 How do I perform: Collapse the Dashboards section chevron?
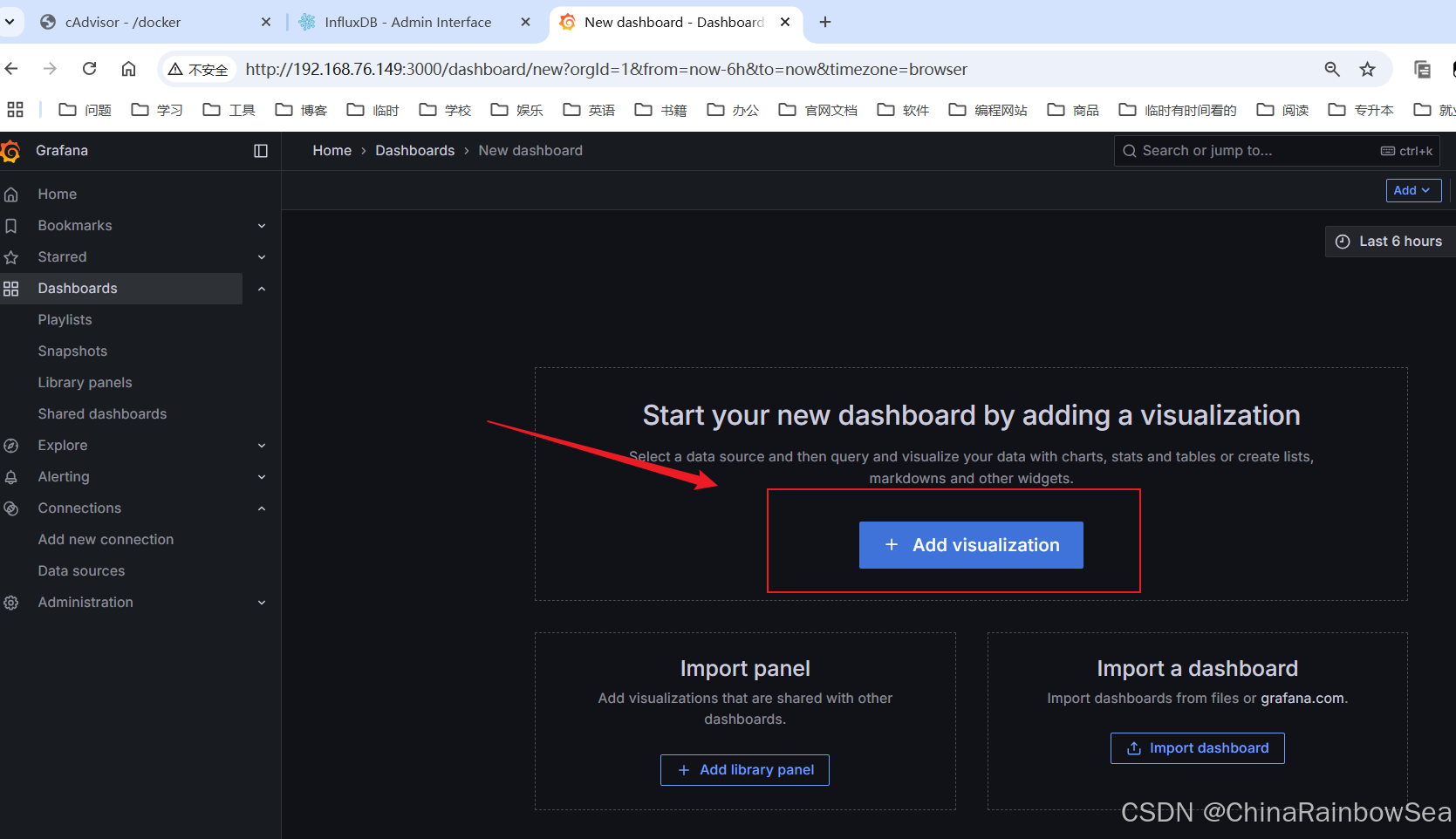pyautogui.click(x=262, y=289)
